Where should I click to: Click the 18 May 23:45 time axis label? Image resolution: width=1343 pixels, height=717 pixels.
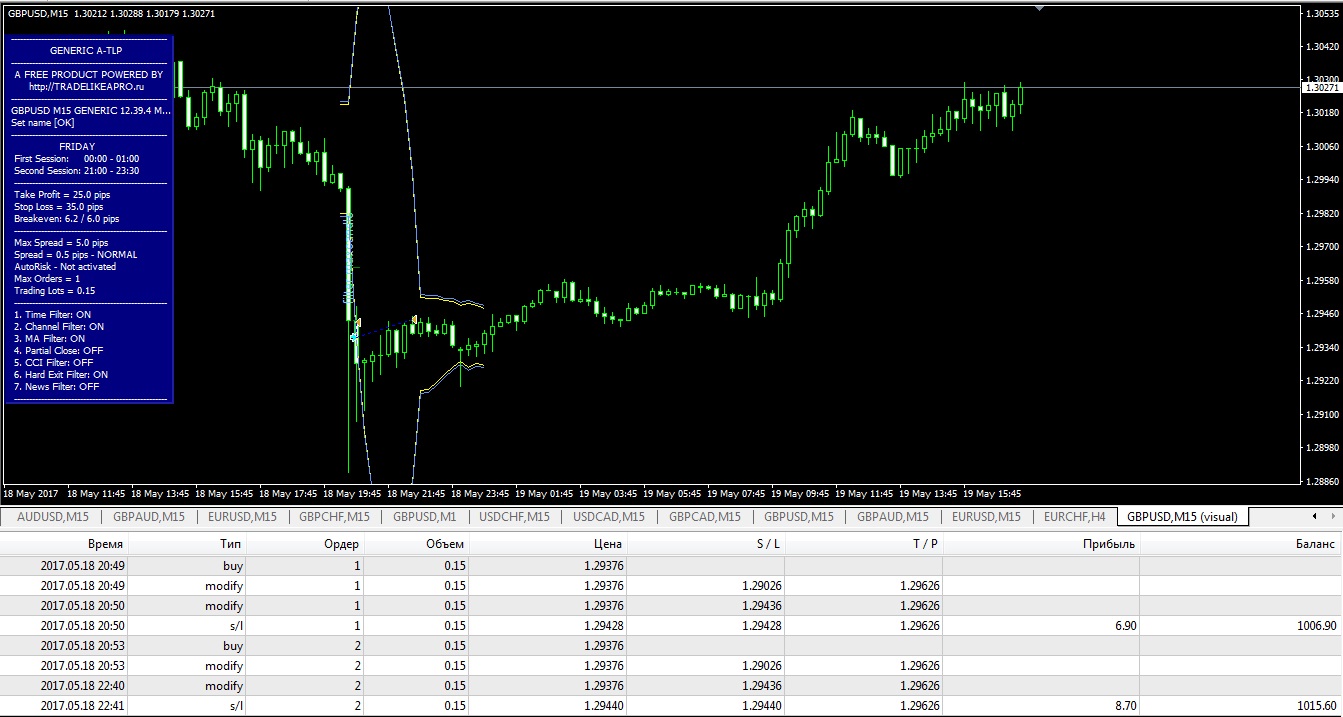pos(480,493)
